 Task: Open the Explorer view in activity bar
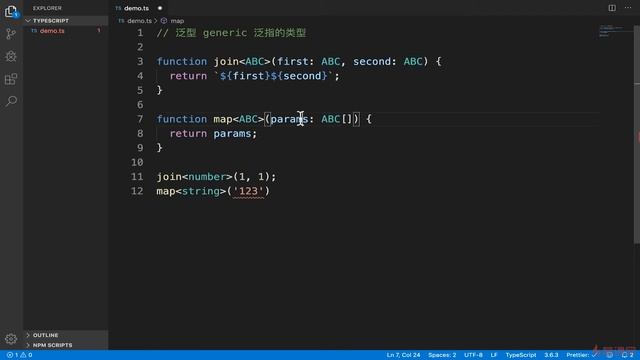click(x=11, y=11)
